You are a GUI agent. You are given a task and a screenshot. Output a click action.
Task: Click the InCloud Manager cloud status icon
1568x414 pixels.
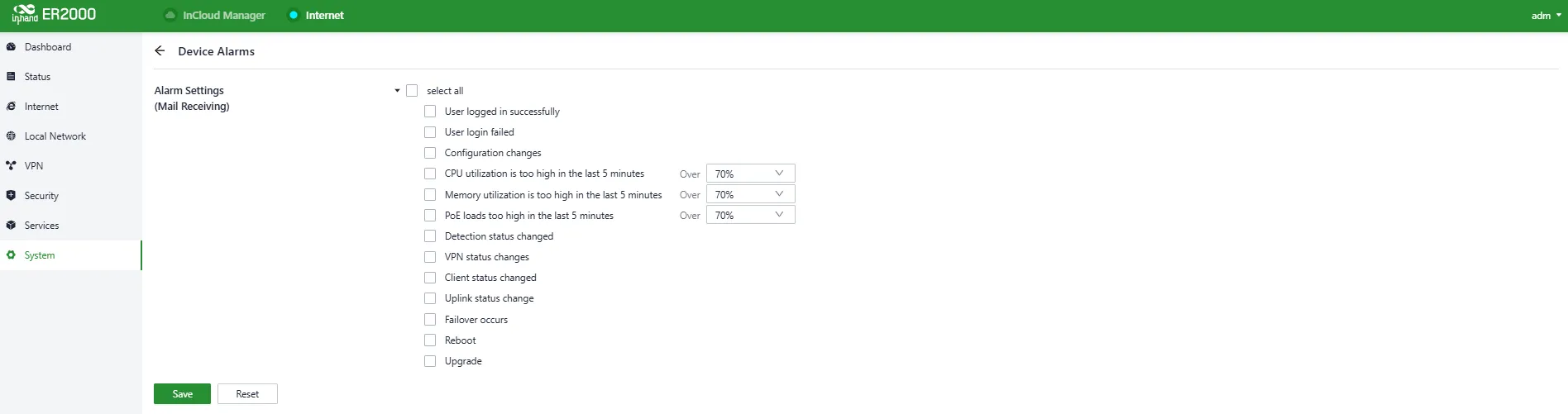[x=170, y=15]
